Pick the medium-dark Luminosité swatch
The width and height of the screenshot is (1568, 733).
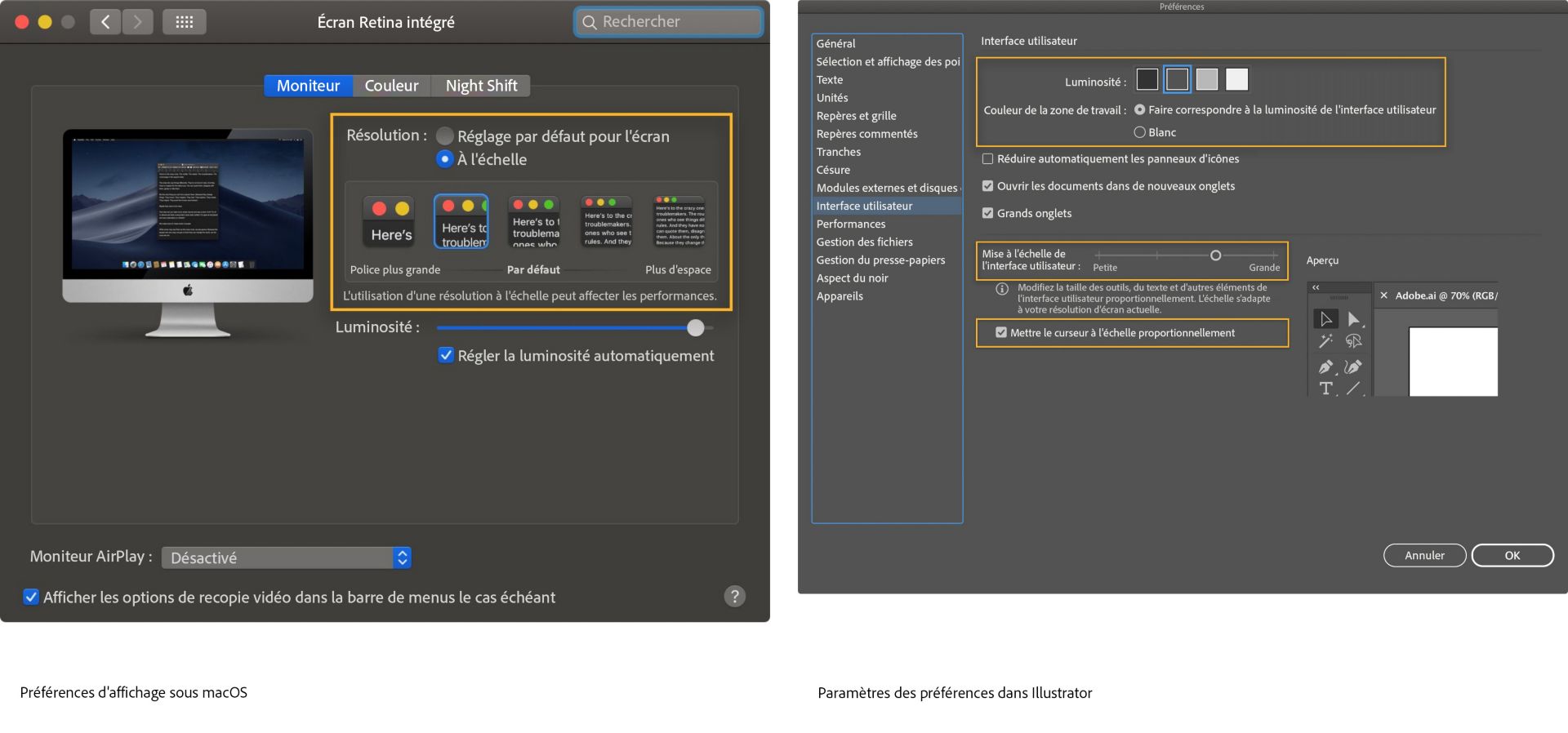(1177, 79)
